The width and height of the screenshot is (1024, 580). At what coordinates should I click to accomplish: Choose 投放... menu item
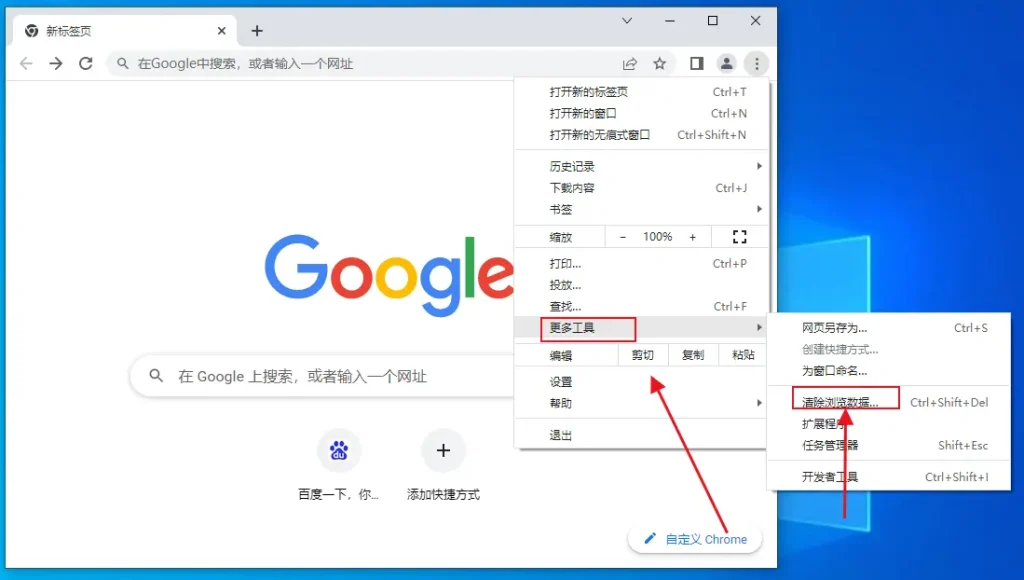641,285
